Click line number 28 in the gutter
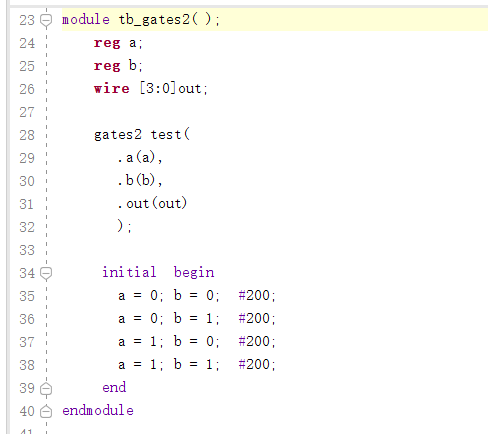This screenshot has height=434, width=488. [27, 135]
